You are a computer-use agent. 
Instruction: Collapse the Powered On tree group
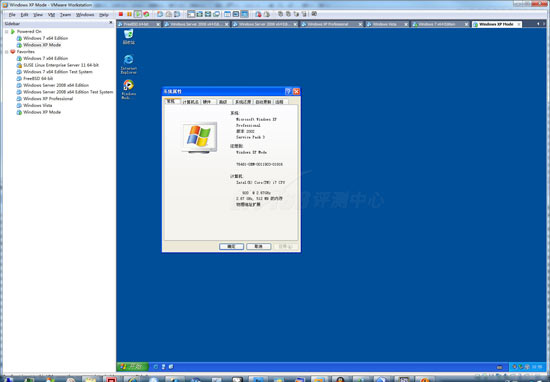[x=6, y=32]
